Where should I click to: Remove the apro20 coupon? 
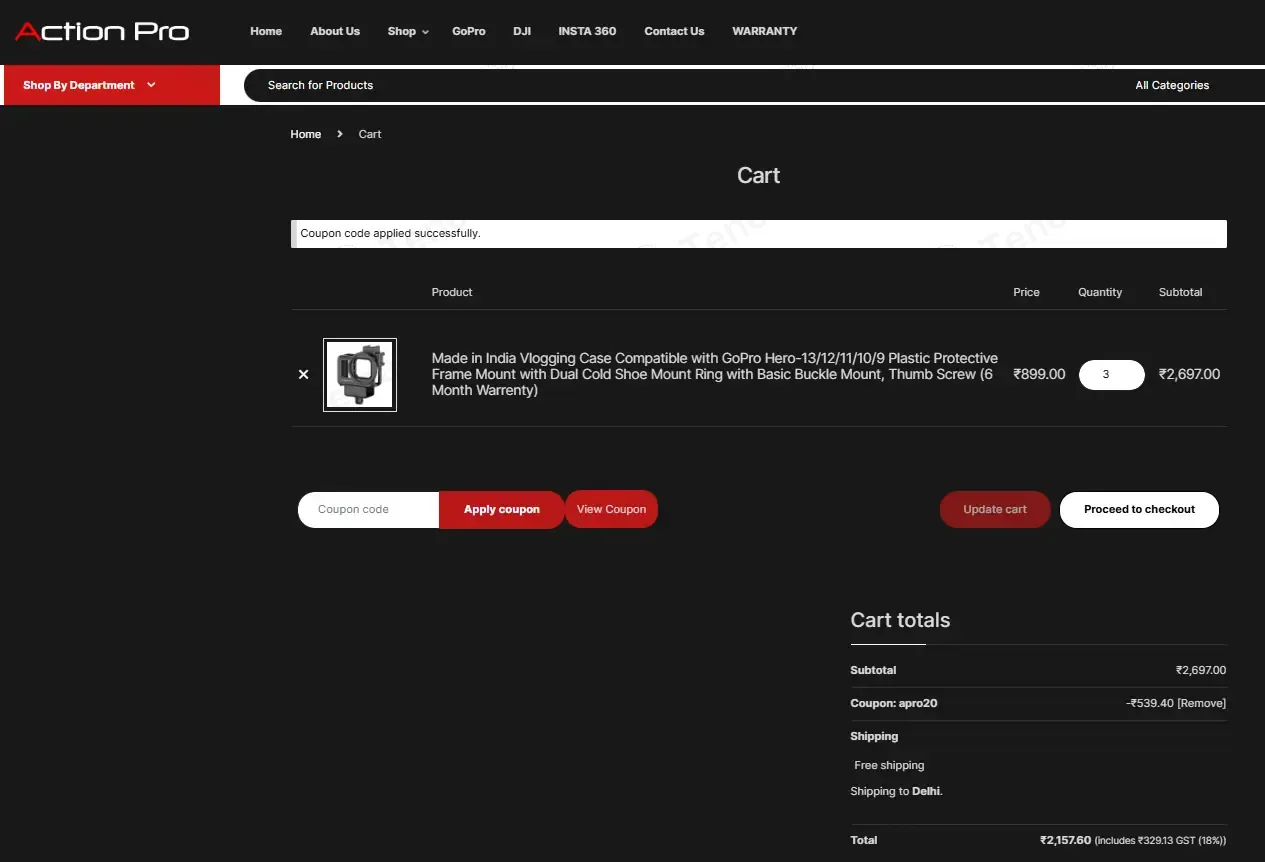pos(1201,704)
